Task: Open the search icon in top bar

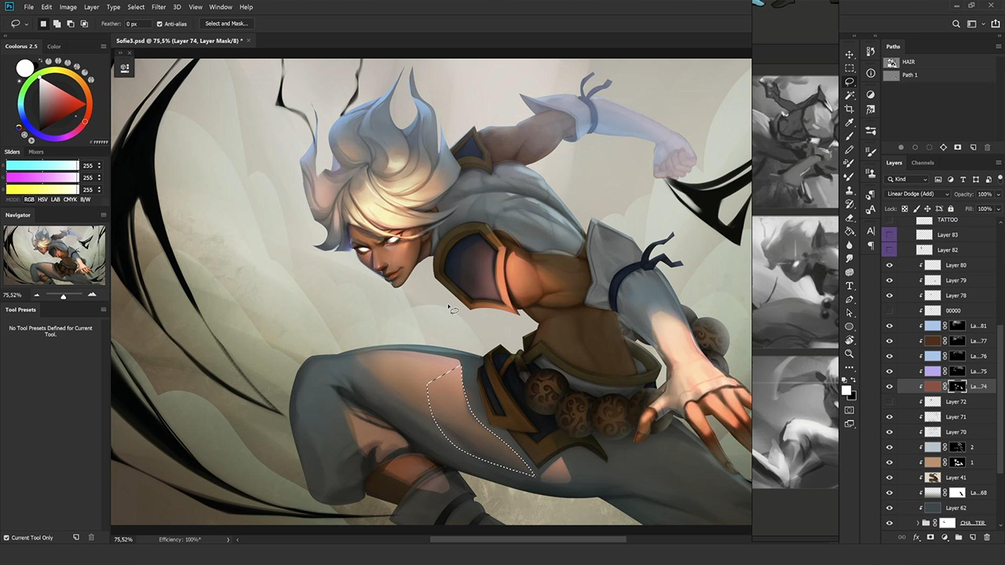Action: [x=956, y=24]
